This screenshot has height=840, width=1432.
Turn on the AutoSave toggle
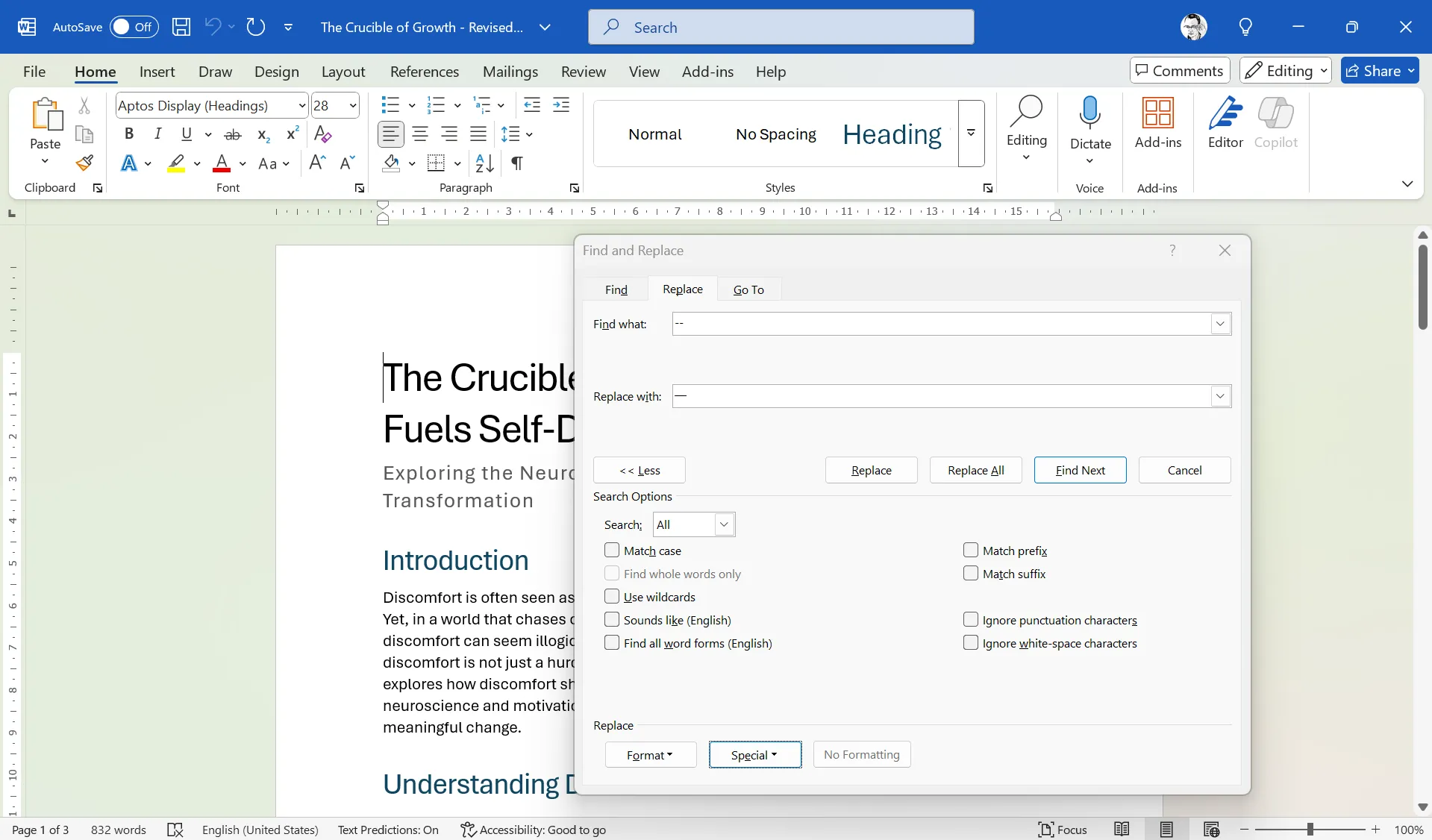(x=134, y=27)
